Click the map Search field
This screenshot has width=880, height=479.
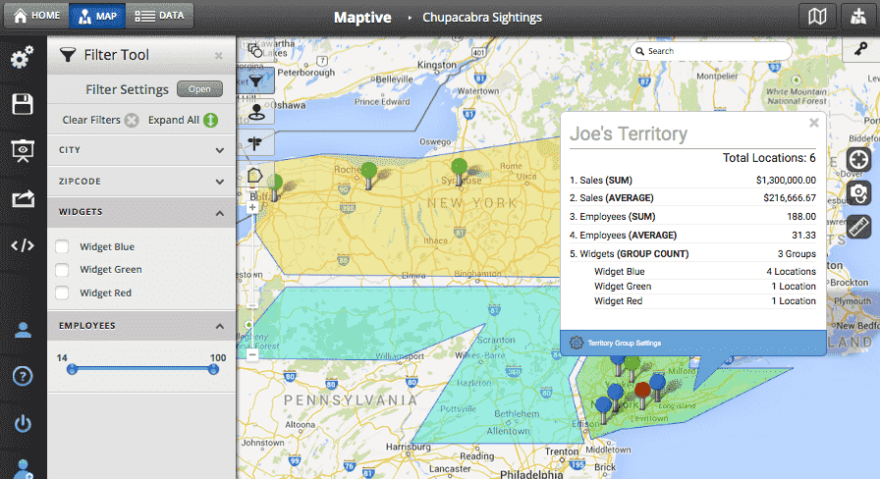711,51
